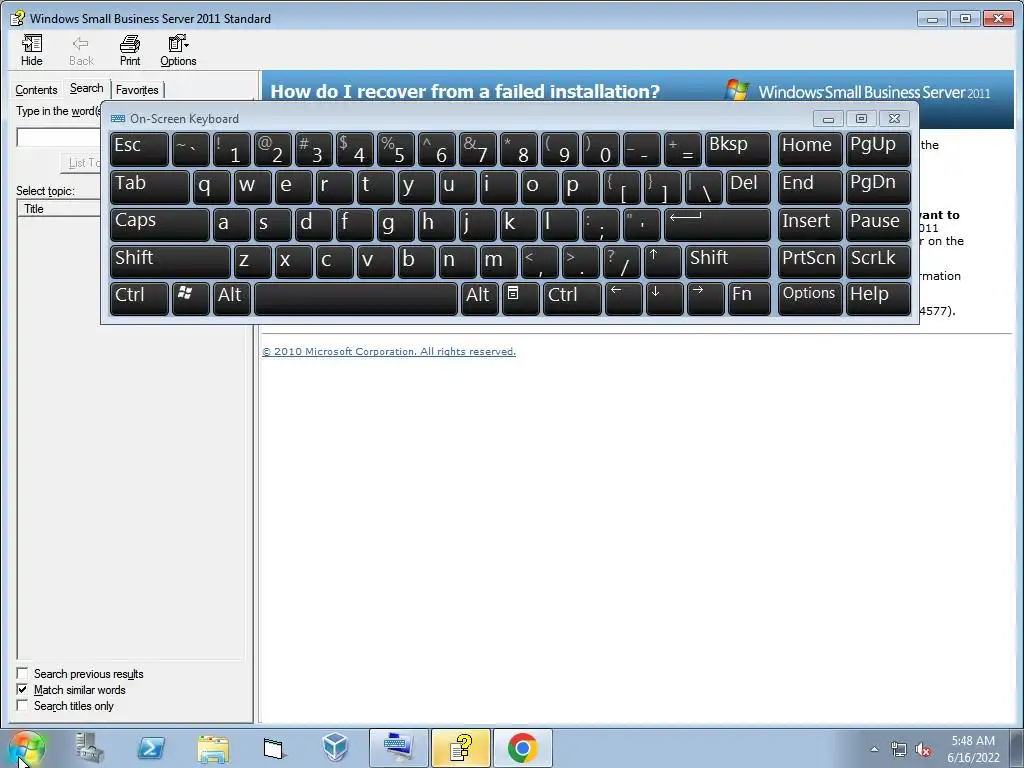The height and width of the screenshot is (768, 1024).
Task: Switch to the Contents tab
Action: click(x=36, y=89)
